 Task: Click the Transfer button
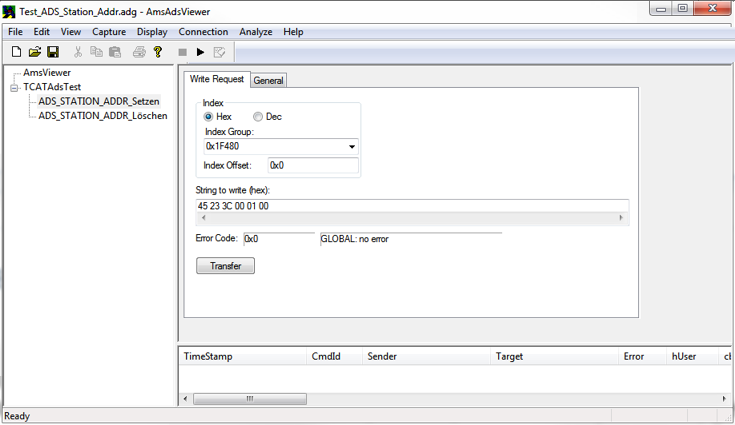pyautogui.click(x=225, y=266)
